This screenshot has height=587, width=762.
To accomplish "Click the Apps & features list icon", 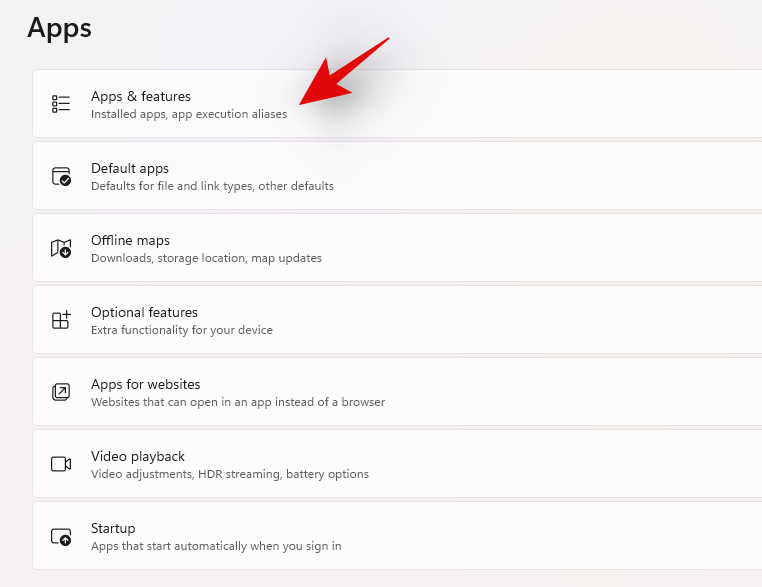I will coord(61,104).
